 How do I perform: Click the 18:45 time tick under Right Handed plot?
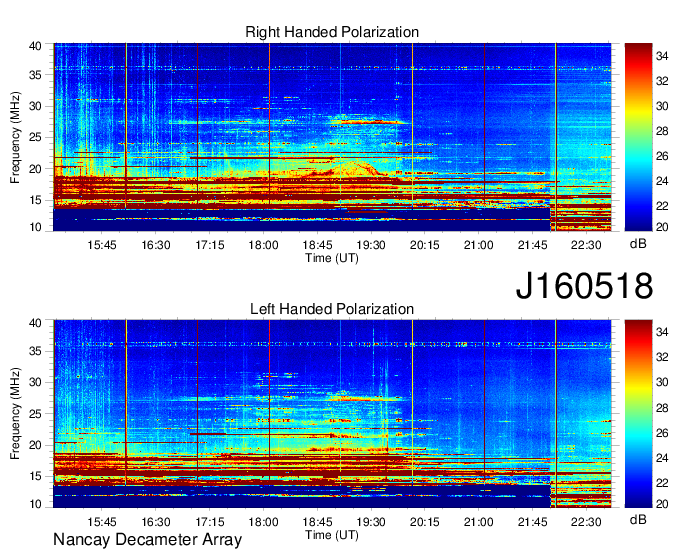click(317, 245)
